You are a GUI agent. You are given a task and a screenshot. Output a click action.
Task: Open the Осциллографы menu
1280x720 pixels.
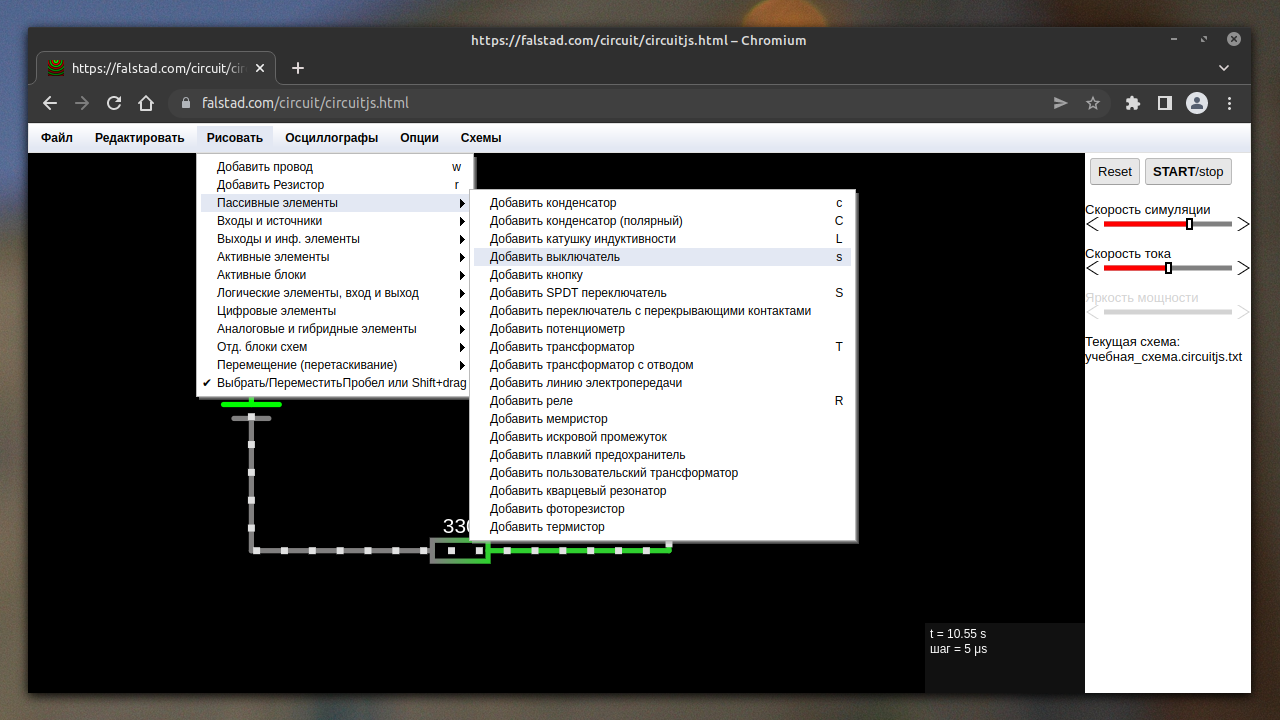pos(331,138)
